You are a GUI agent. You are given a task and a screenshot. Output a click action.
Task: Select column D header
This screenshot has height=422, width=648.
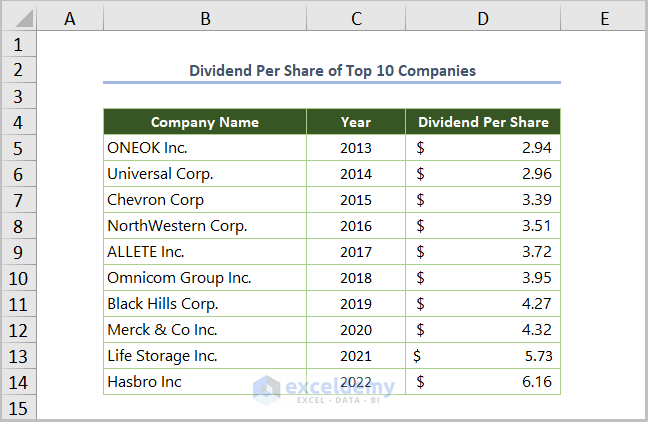point(483,18)
